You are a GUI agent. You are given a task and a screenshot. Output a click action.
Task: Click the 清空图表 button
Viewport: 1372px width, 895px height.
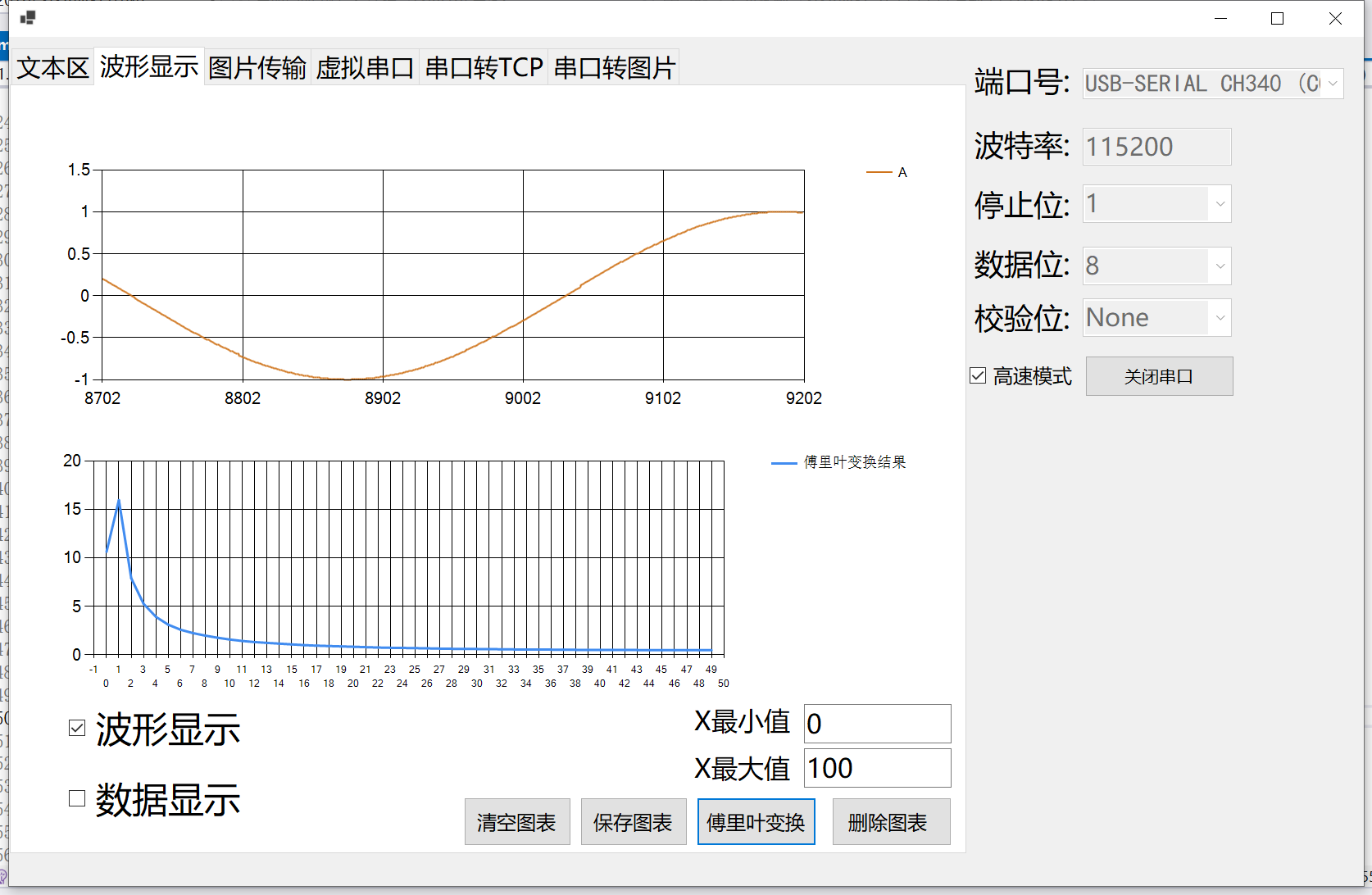coord(517,822)
